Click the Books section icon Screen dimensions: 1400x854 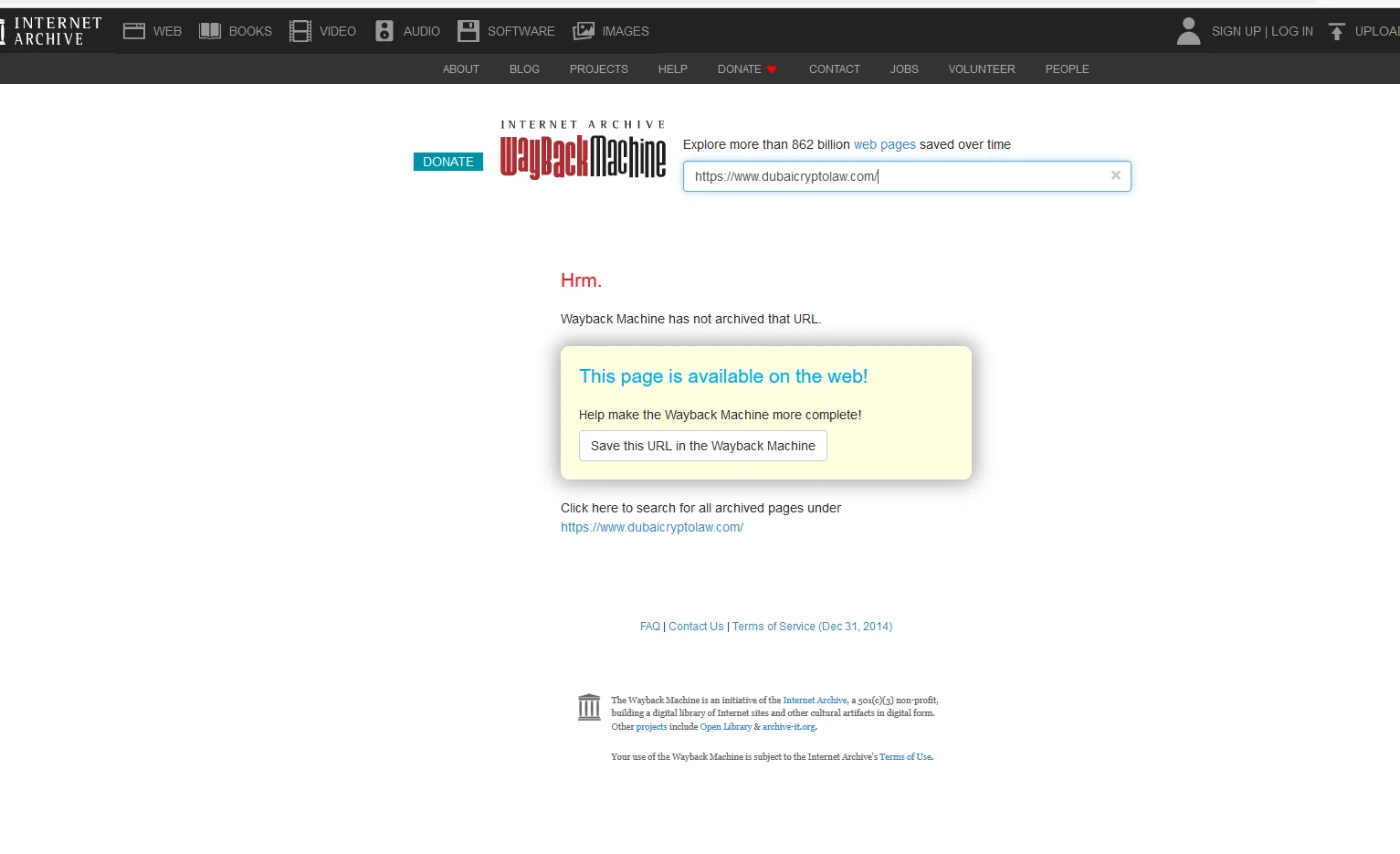210,31
